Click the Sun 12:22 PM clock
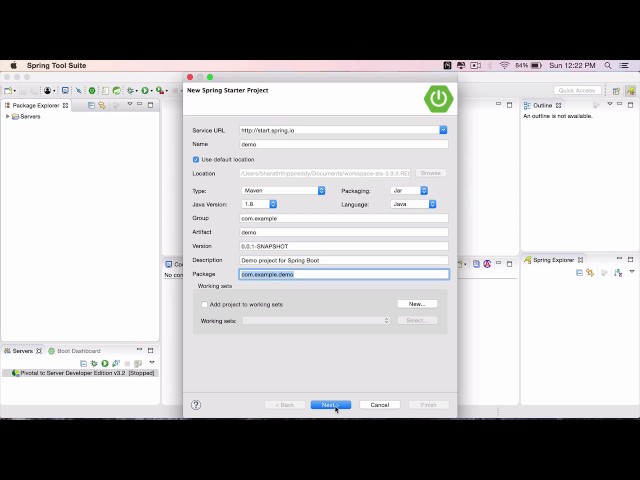Image resolution: width=640 pixels, height=480 pixels. [572, 65]
